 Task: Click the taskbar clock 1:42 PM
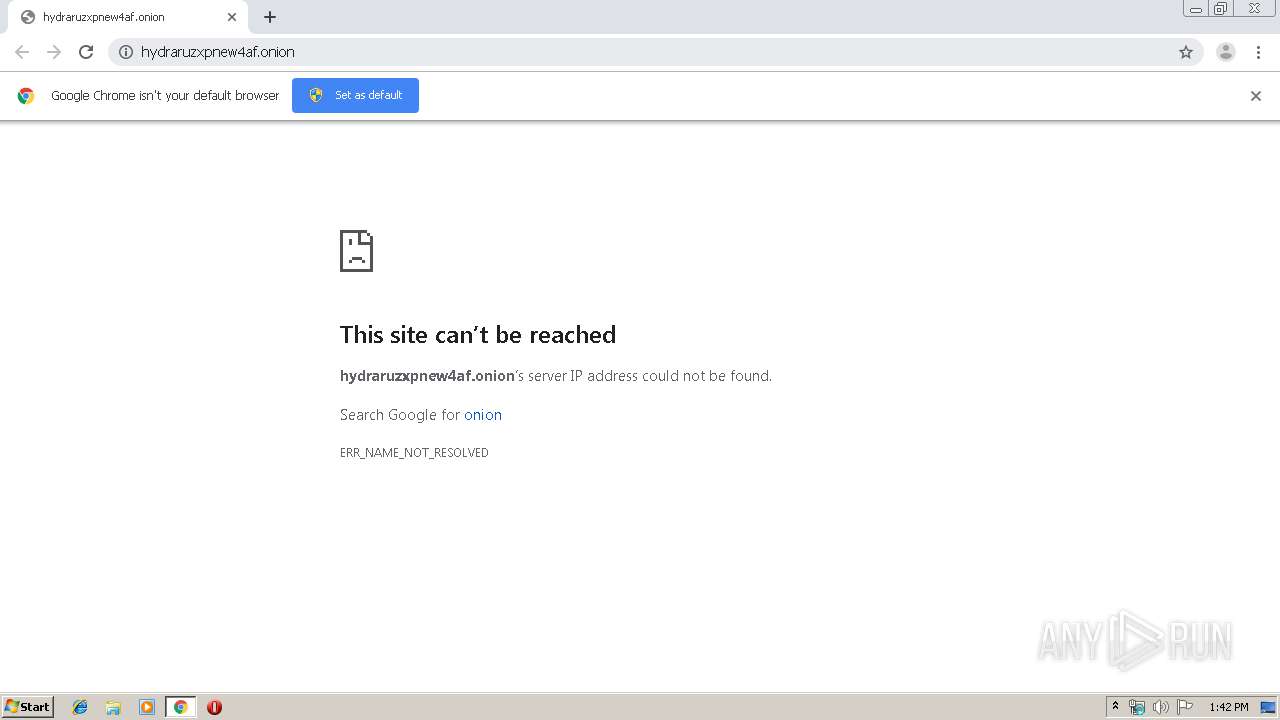pos(1228,707)
